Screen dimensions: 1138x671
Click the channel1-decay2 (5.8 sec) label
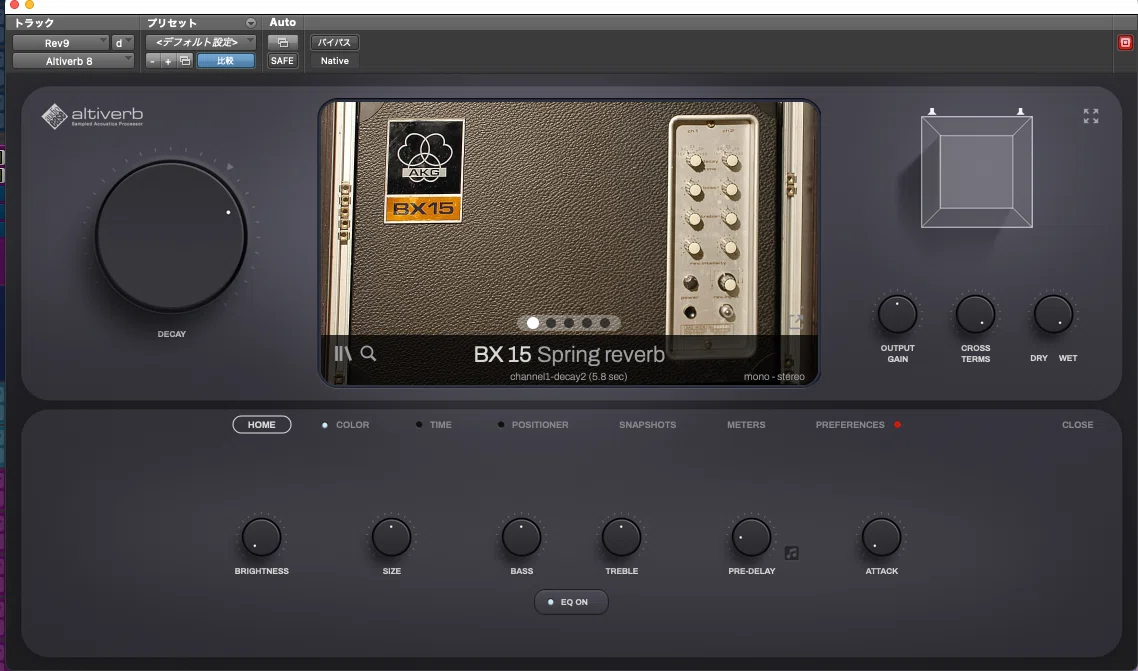pyautogui.click(x=568, y=376)
